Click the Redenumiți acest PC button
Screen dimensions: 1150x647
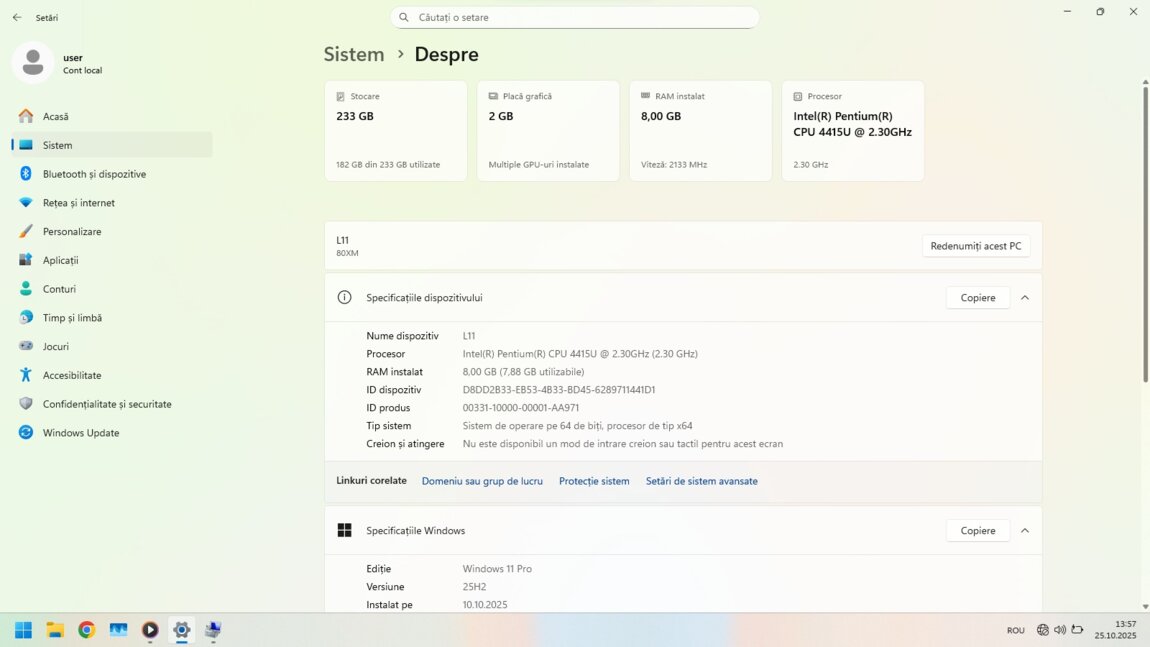pyautogui.click(x=975, y=246)
